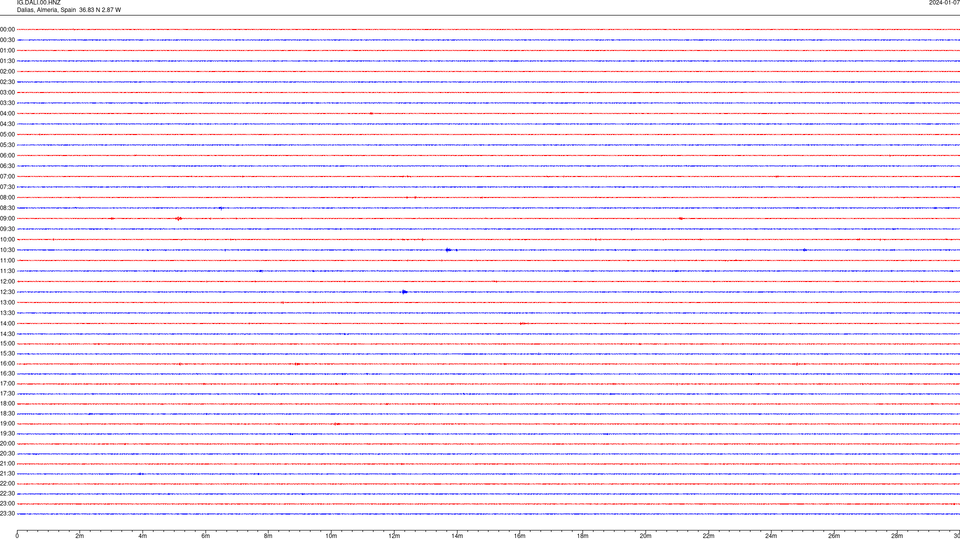Select the 01:30 trace time label
Image resolution: width=960 pixels, height=540 pixels.
pyautogui.click(x=7, y=61)
